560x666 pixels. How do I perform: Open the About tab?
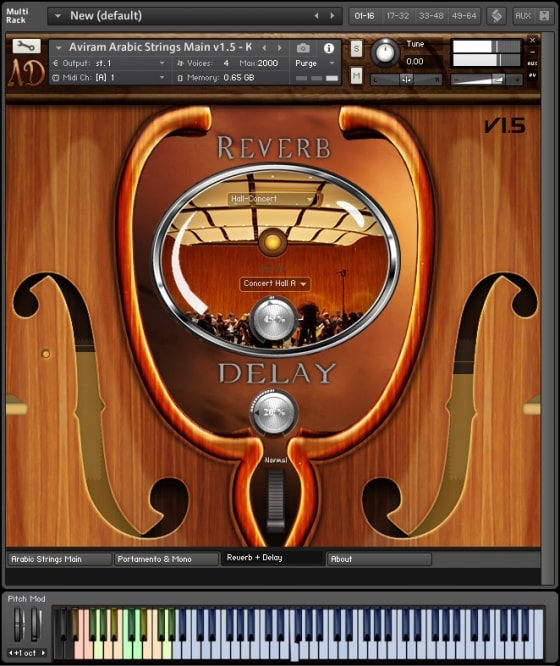point(379,559)
